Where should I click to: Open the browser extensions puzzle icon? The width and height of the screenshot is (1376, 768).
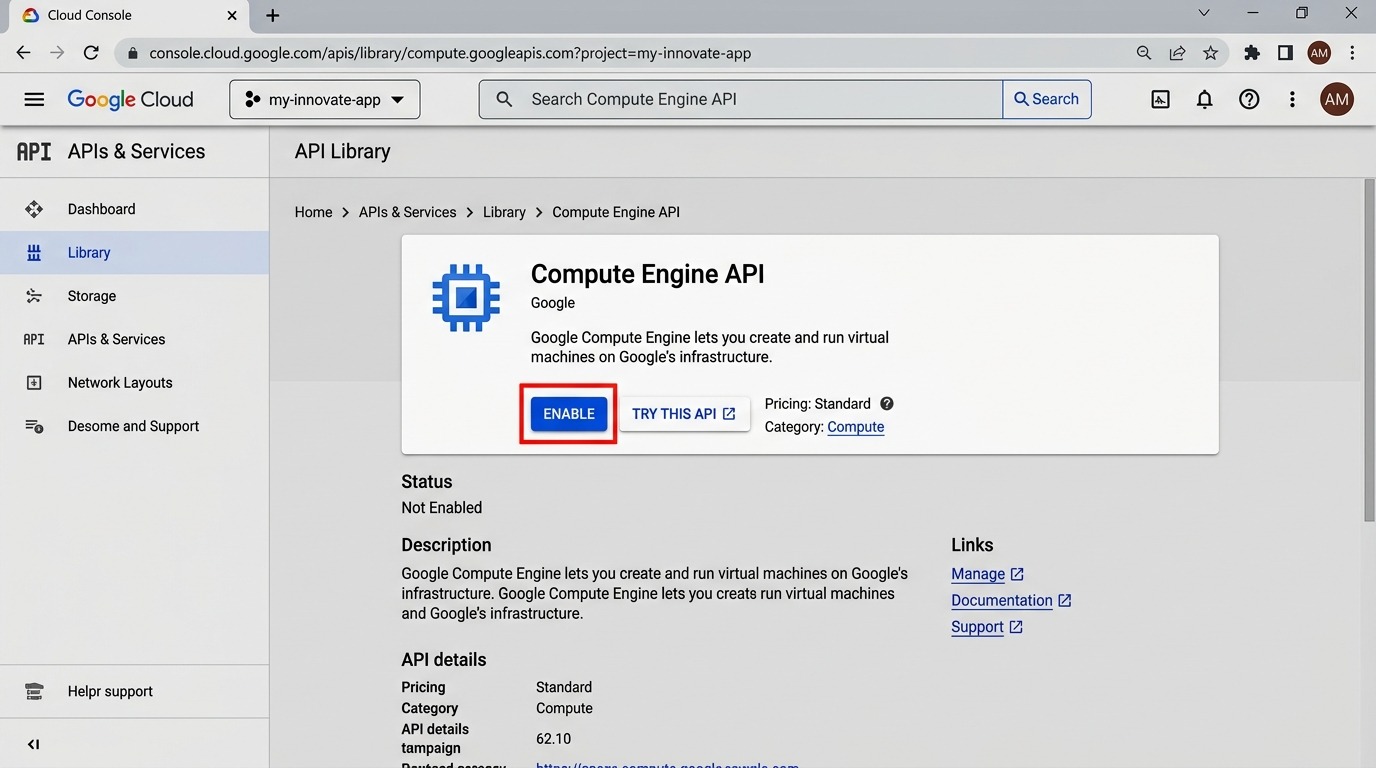(1252, 53)
